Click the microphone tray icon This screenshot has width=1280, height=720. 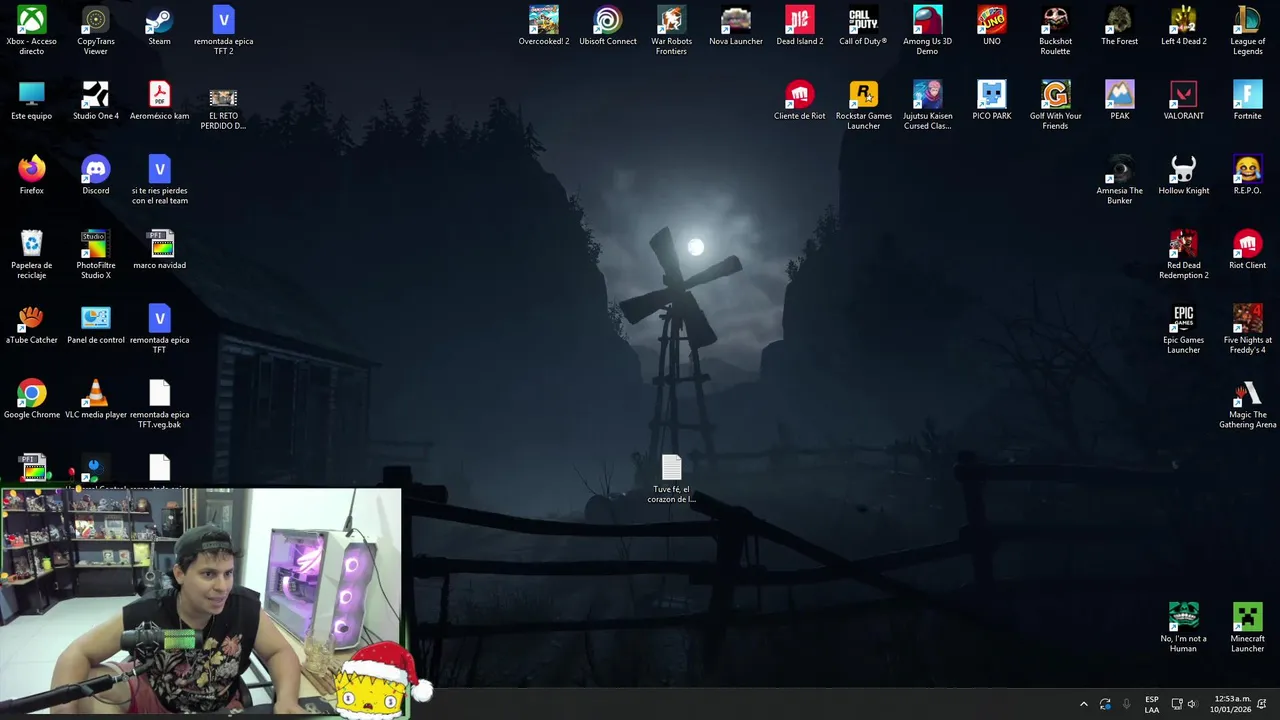tap(1127, 704)
